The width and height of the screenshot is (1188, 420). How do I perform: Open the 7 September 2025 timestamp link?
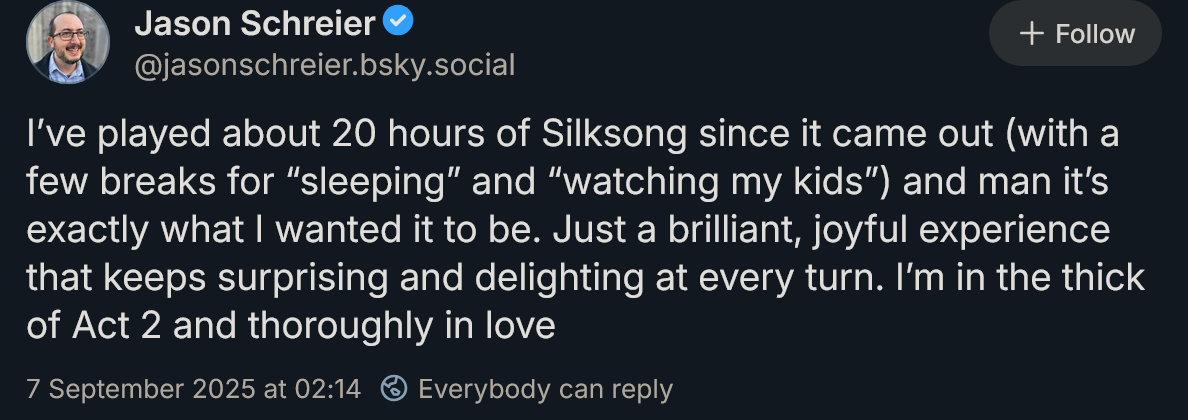pos(193,388)
